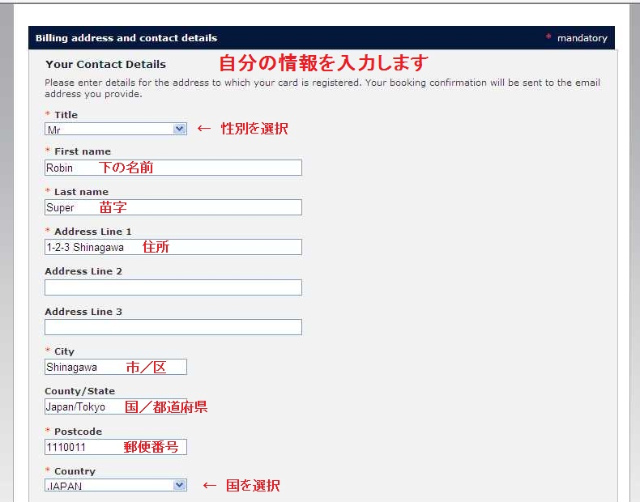Focus the Last name text box
This screenshot has height=502, width=640.
click(x=173, y=208)
